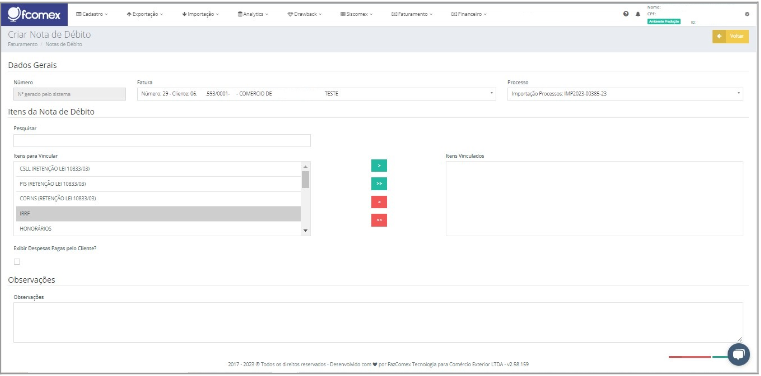This screenshot has height=376, width=761.
Task: Click the fcomex logo
Action: [34, 15]
